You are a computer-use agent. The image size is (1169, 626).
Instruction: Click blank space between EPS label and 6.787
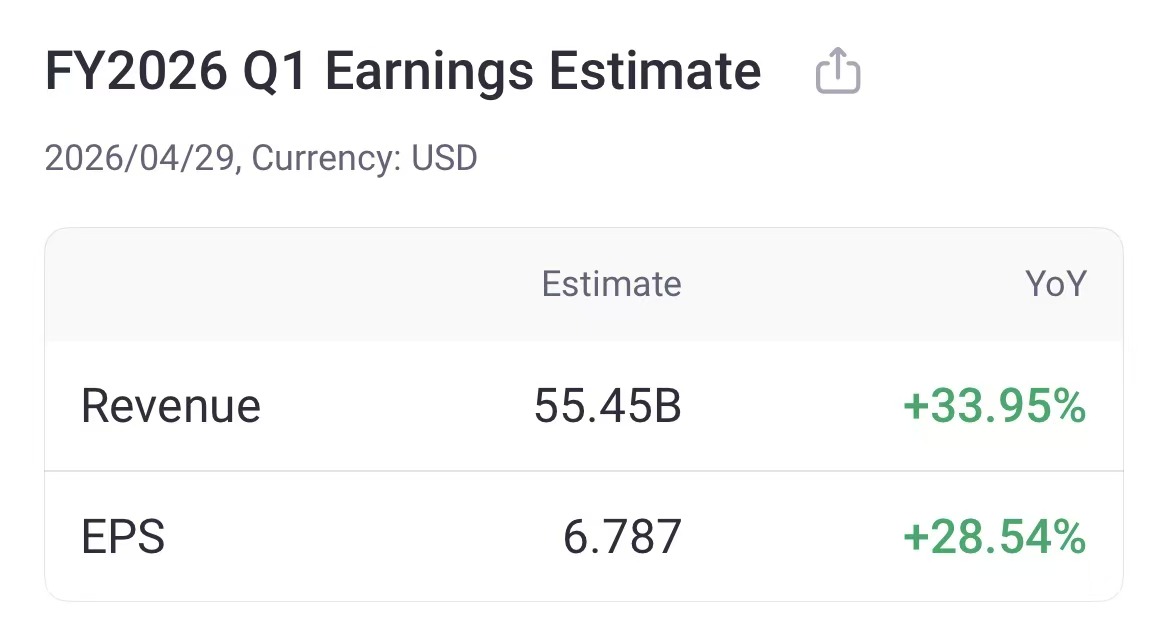tap(360, 537)
